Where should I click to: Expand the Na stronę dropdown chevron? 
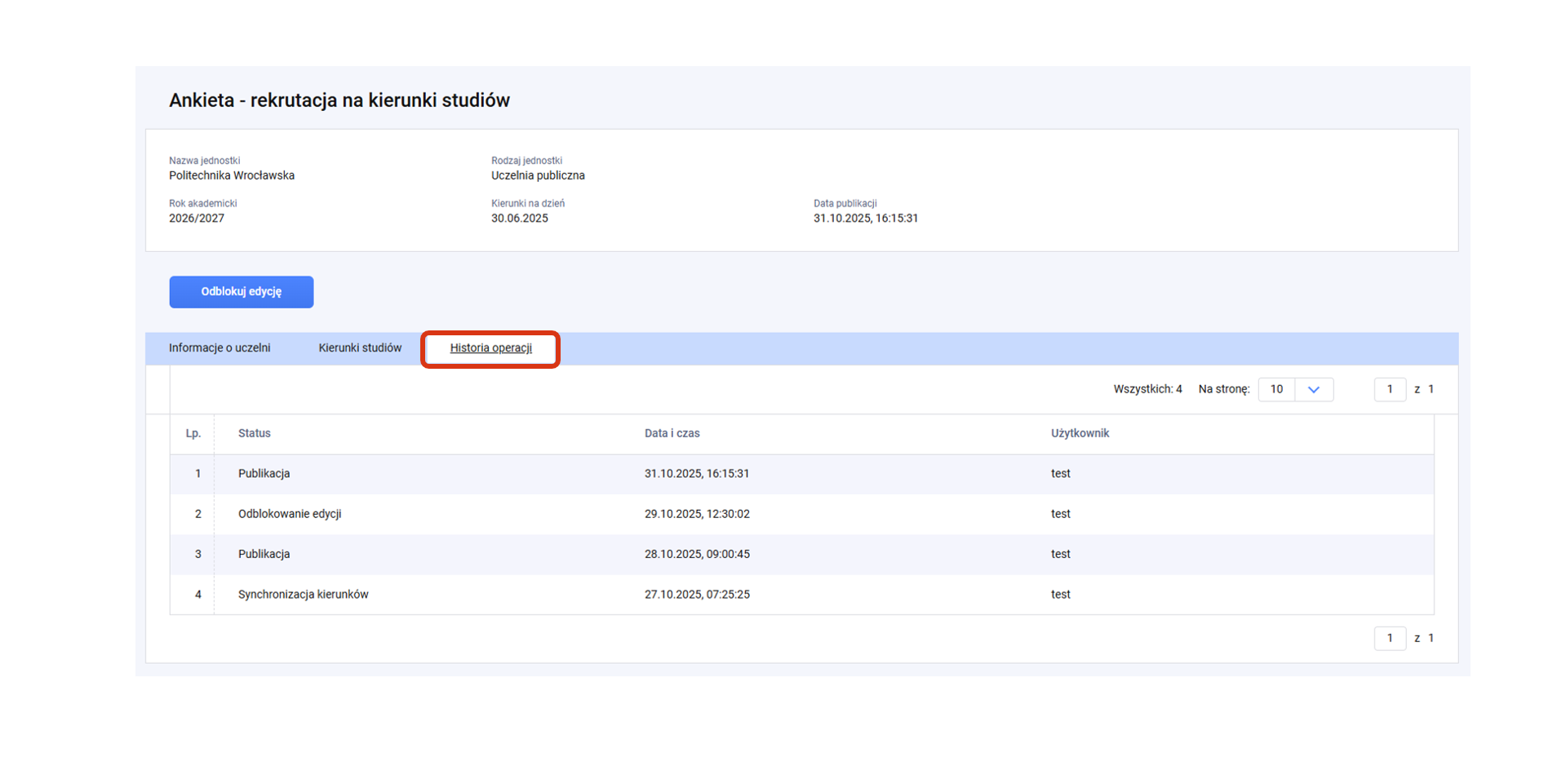1313,390
